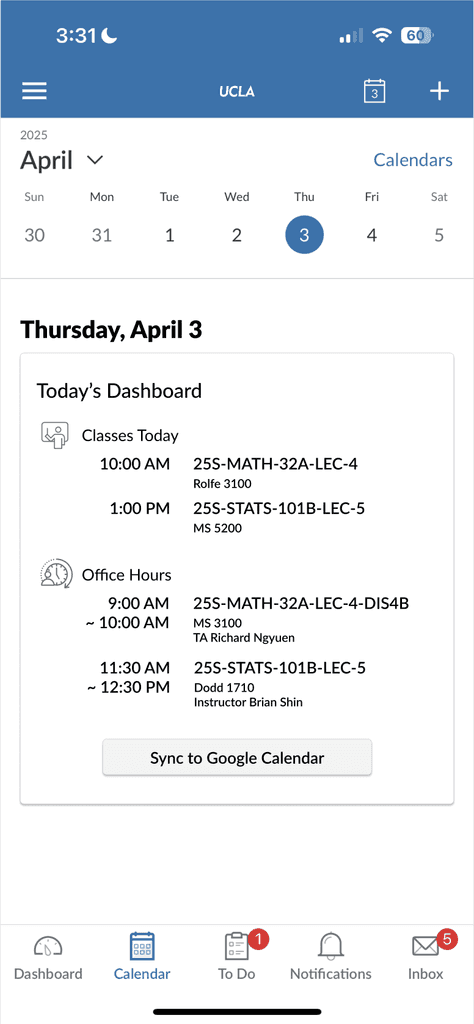Open TA Richard Ngyuen office hours
The image size is (474, 1024).
point(247,619)
